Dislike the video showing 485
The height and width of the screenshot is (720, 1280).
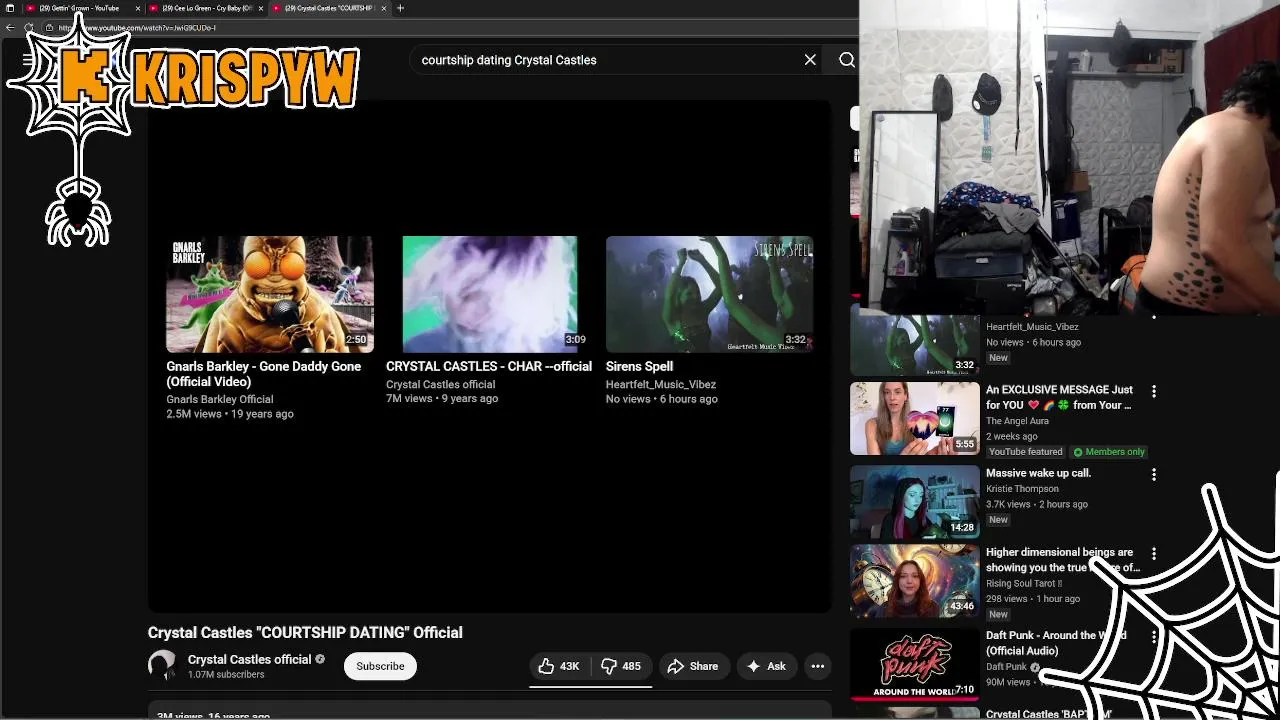(x=621, y=666)
